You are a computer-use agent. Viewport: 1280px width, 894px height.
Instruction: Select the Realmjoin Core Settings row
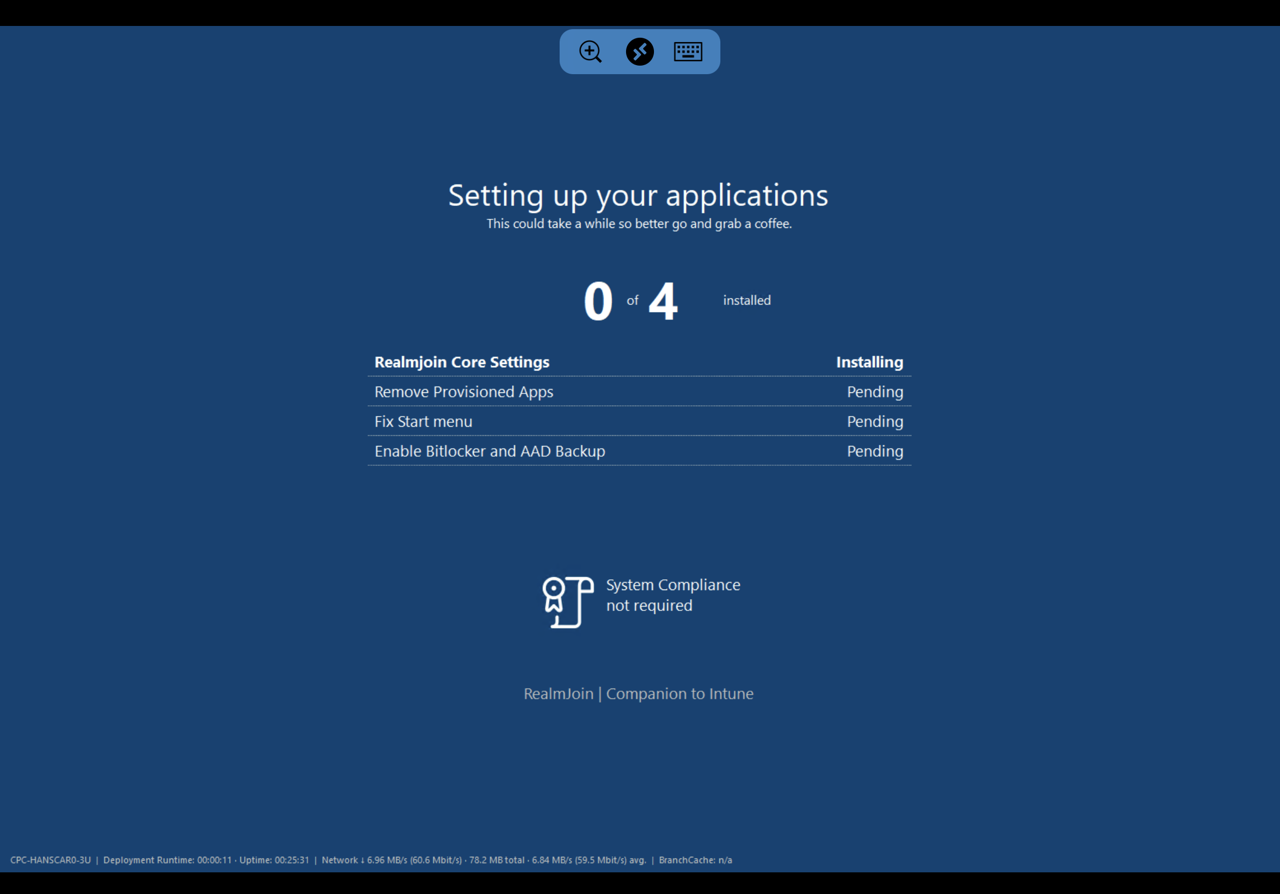[x=640, y=362]
